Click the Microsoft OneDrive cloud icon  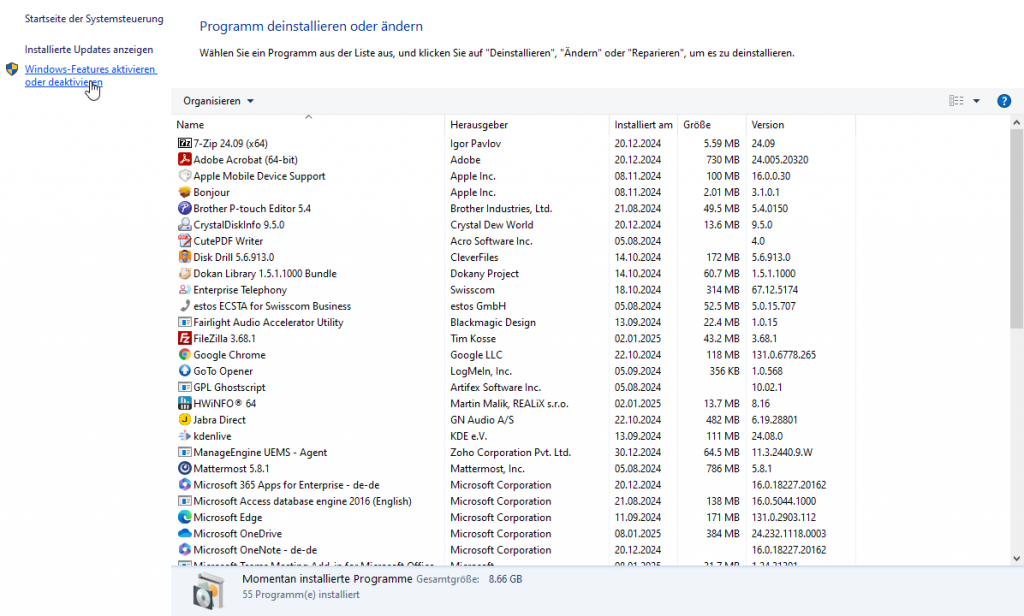(x=185, y=533)
